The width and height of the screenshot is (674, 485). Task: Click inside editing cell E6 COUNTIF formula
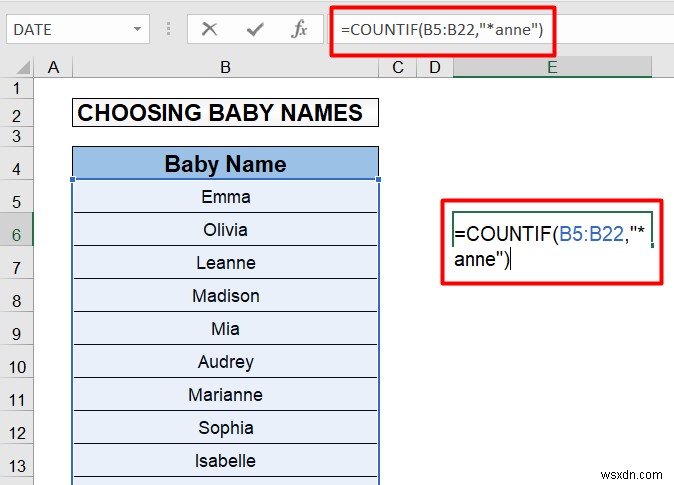click(x=552, y=246)
